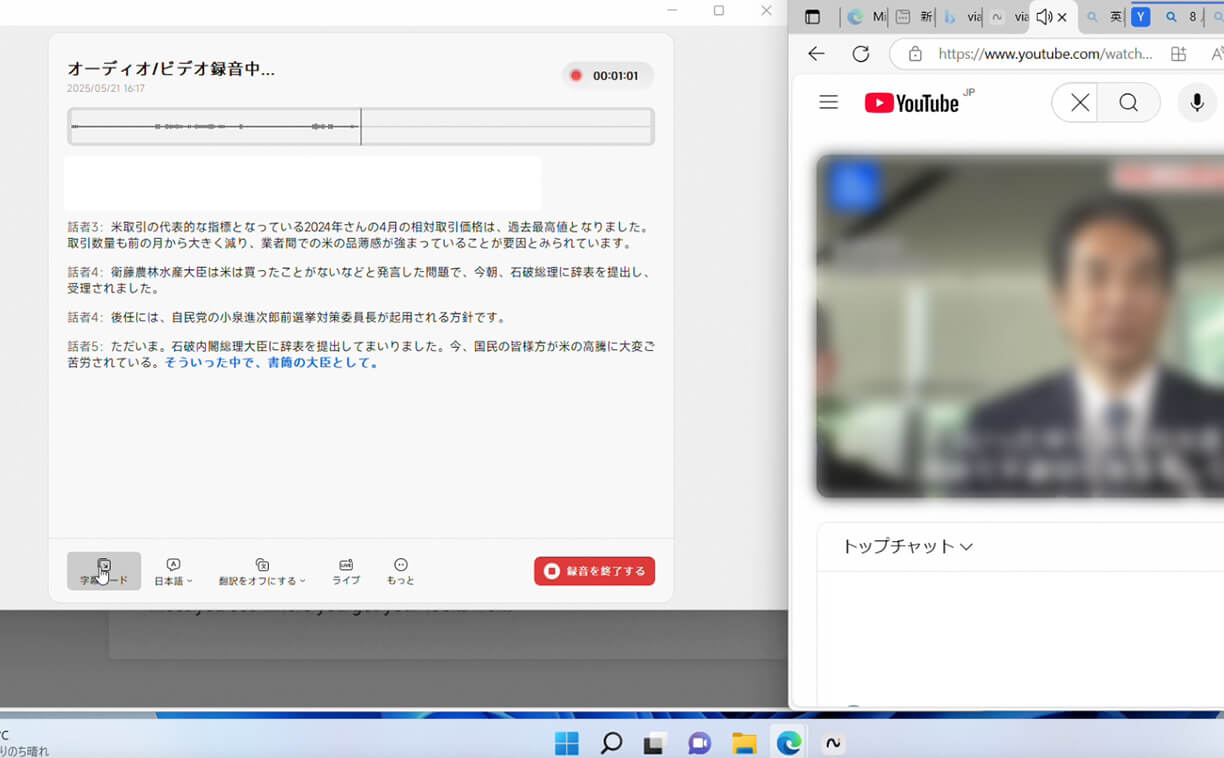This screenshot has width=1224, height=758.
Task: Click the ライブ live icon button
Action: (x=346, y=572)
